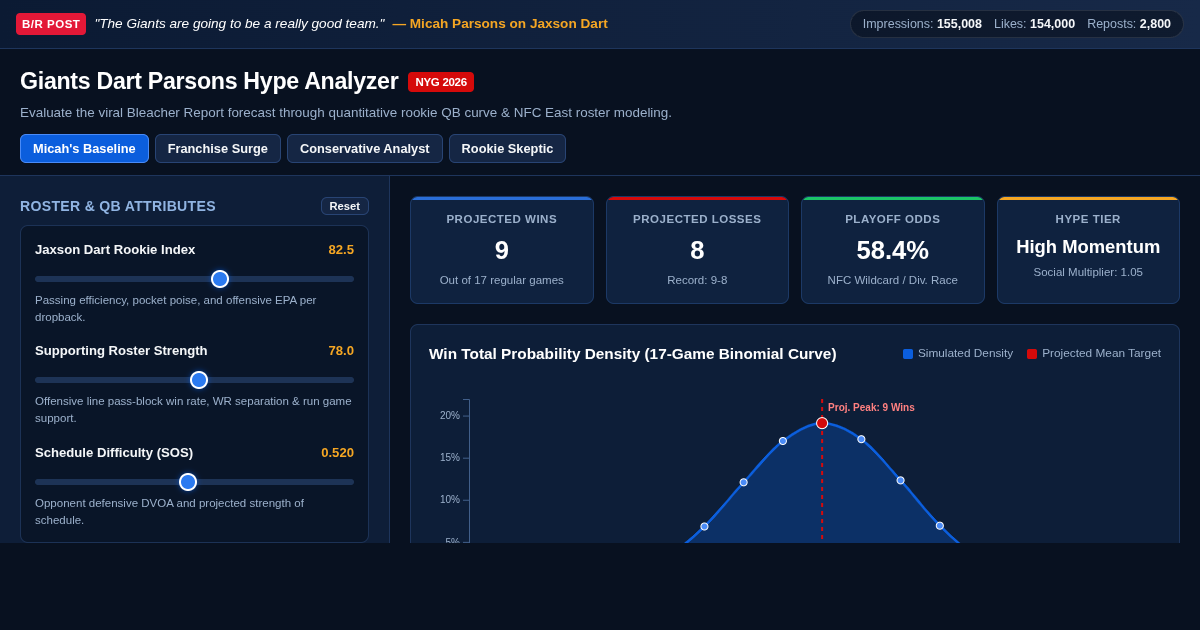Click the B/R POST badge
The image size is (1200, 630).
click(x=51, y=24)
